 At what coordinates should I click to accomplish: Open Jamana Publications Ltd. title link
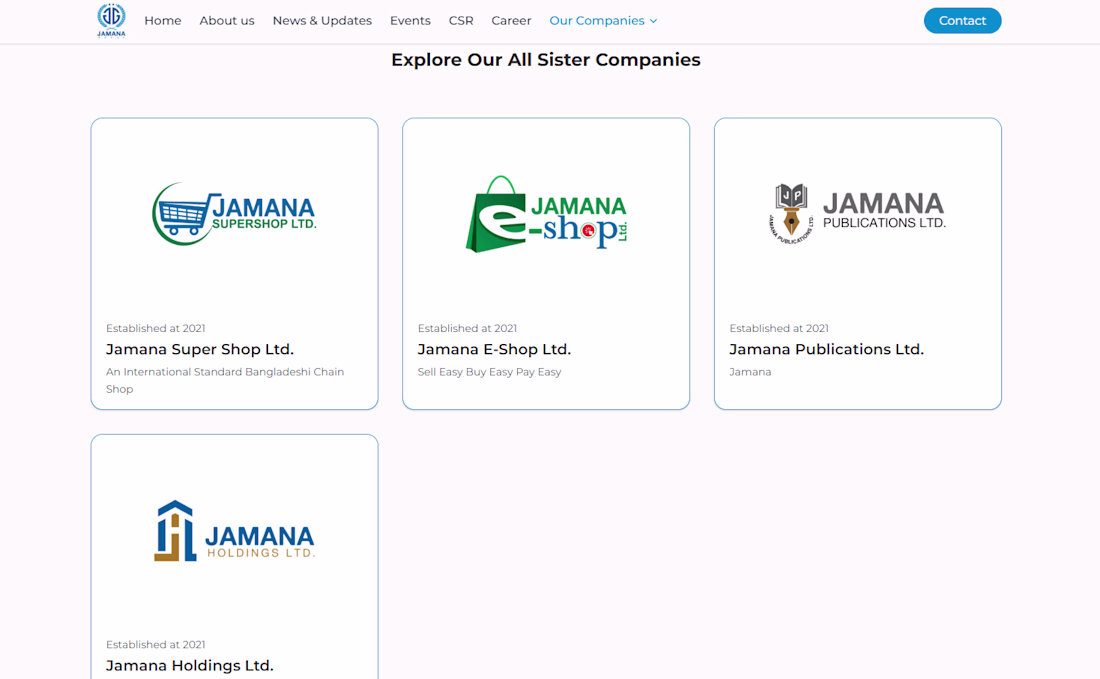coord(826,349)
